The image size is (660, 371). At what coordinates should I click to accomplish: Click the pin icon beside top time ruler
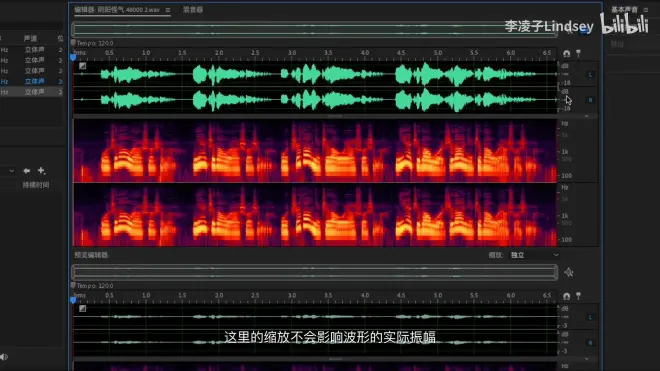tap(578, 53)
